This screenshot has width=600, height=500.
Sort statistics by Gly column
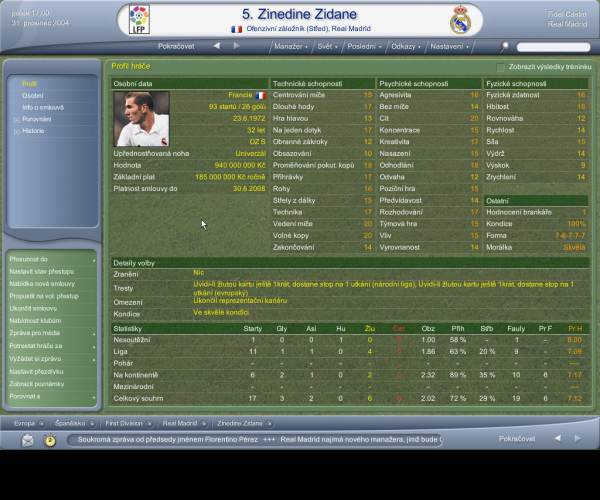tap(282, 329)
